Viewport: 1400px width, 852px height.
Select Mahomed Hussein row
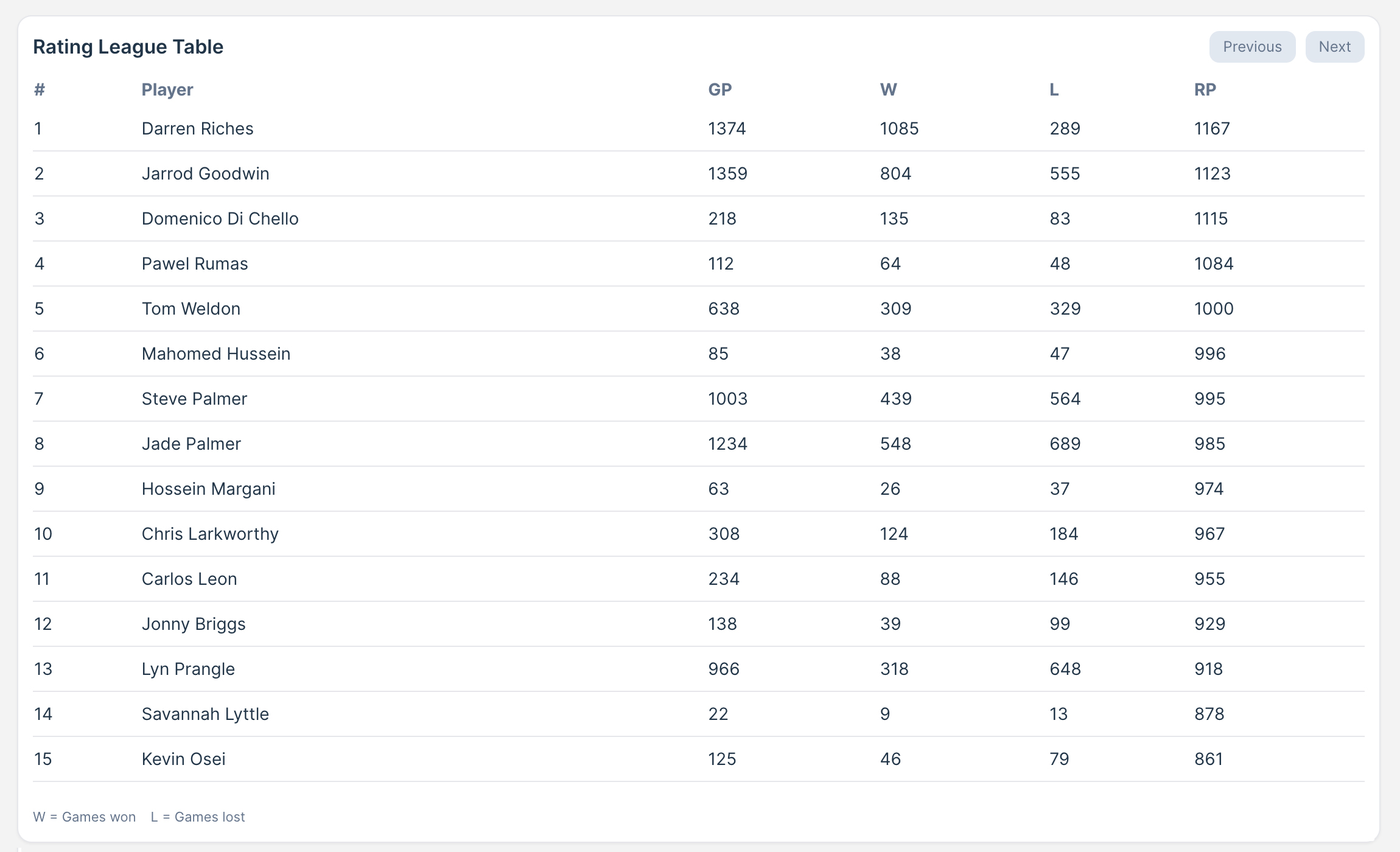(x=216, y=354)
